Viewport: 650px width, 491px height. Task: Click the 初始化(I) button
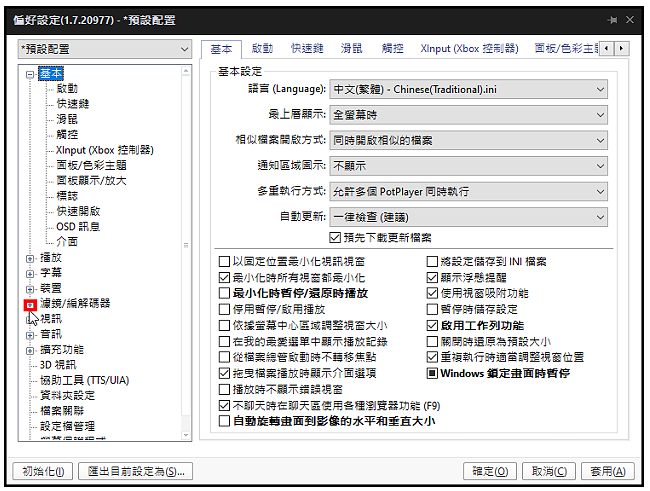[43, 472]
